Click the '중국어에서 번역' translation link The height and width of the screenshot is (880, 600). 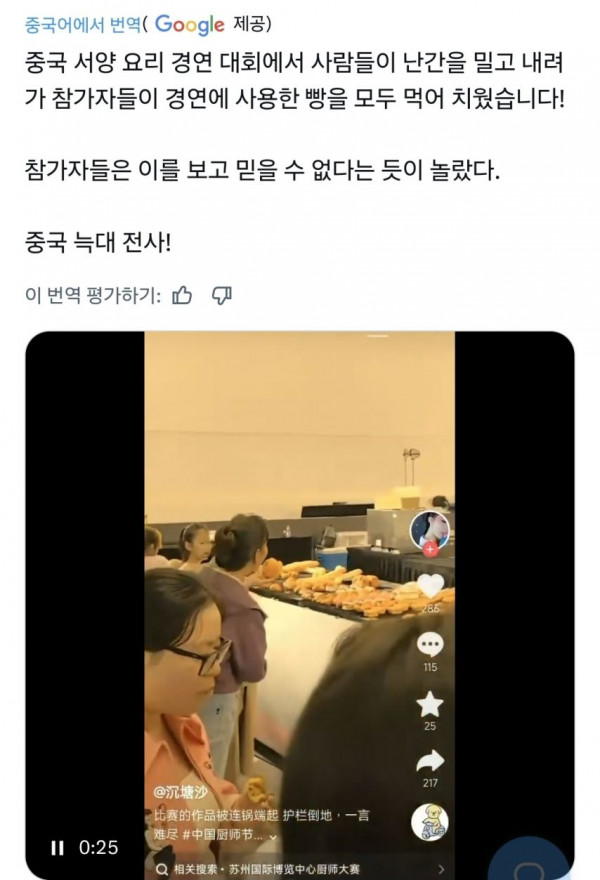83,25
